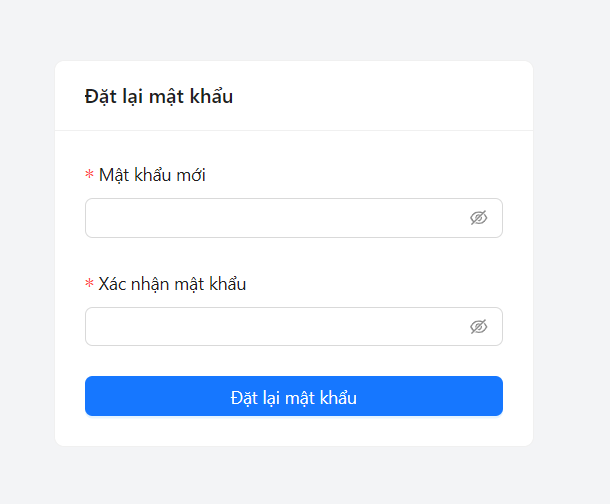
Task: Show password in Mật khẩu mới field
Action: pyautogui.click(x=478, y=218)
